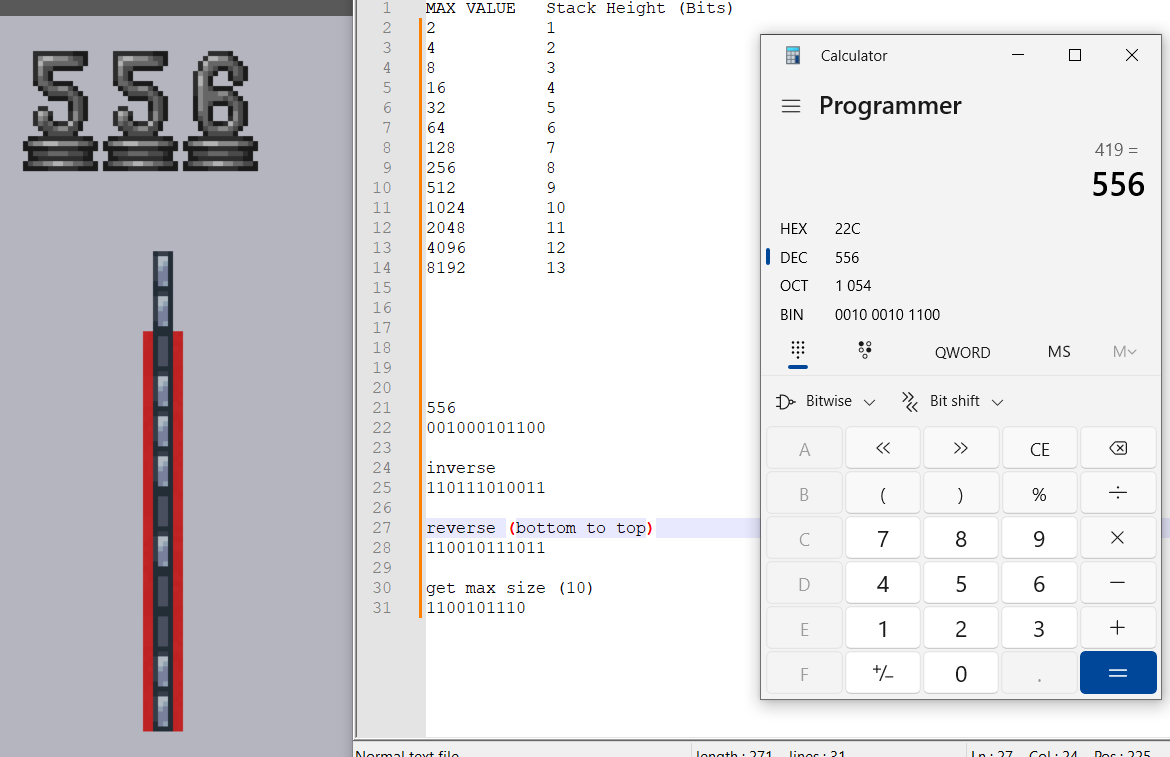Open the Bitwise operations dropdown
This screenshot has height=757, width=1170.
[x=825, y=401]
